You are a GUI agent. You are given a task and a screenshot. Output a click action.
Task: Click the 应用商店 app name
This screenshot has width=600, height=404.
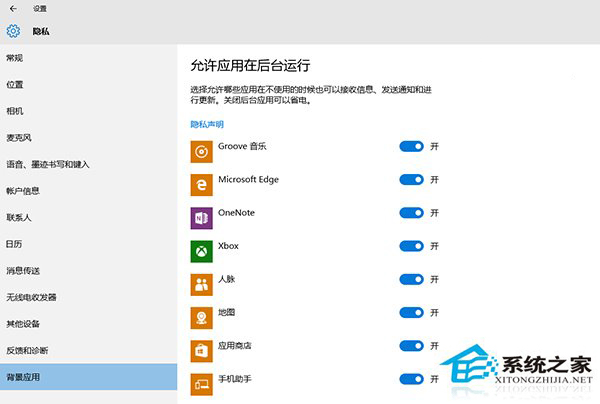235,346
